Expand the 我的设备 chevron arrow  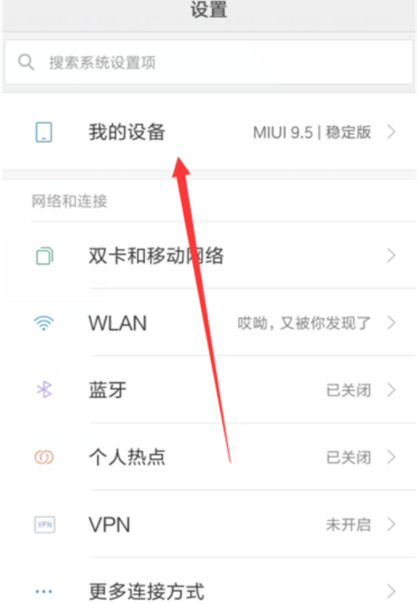(392, 132)
